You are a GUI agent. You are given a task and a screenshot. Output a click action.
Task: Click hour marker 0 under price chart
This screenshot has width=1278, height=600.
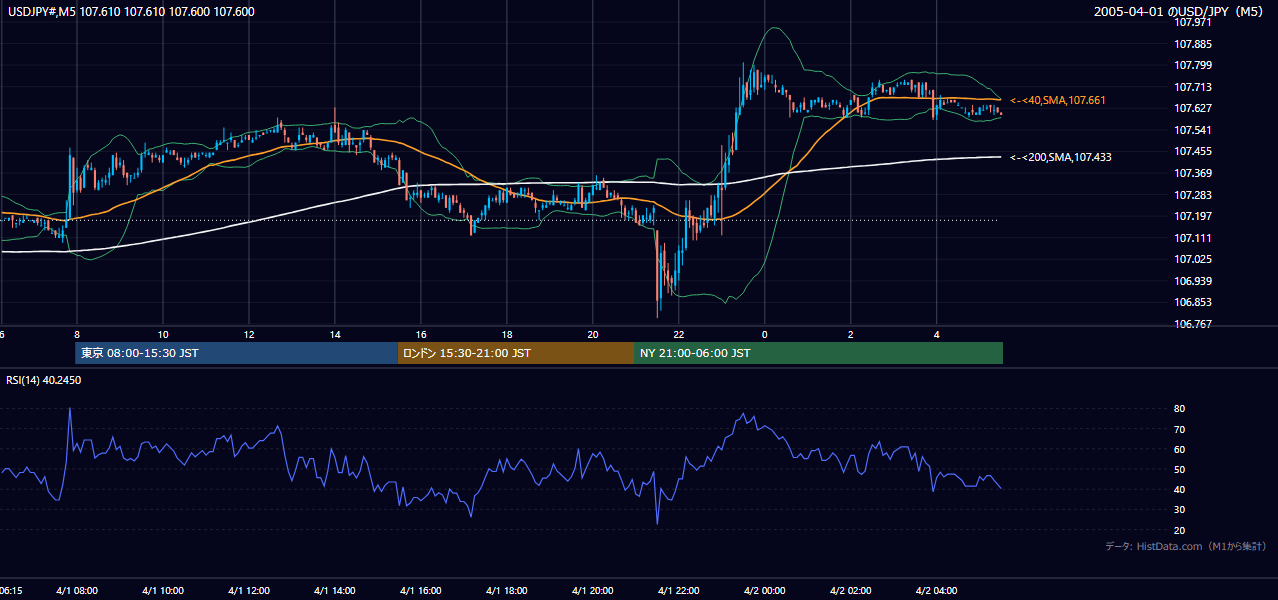[x=765, y=334]
